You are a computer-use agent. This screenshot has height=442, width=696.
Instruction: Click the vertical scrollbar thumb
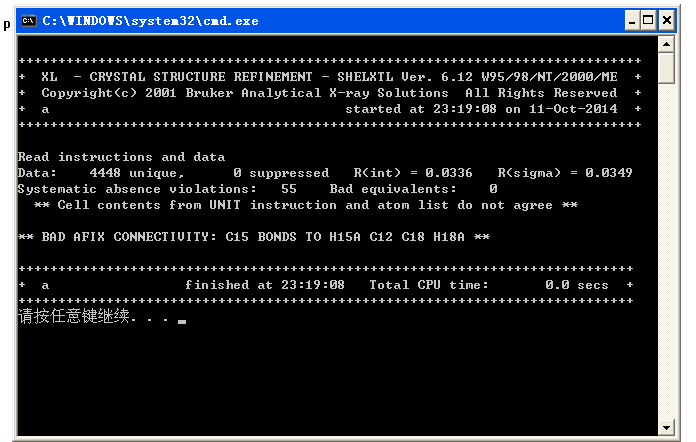point(666,68)
